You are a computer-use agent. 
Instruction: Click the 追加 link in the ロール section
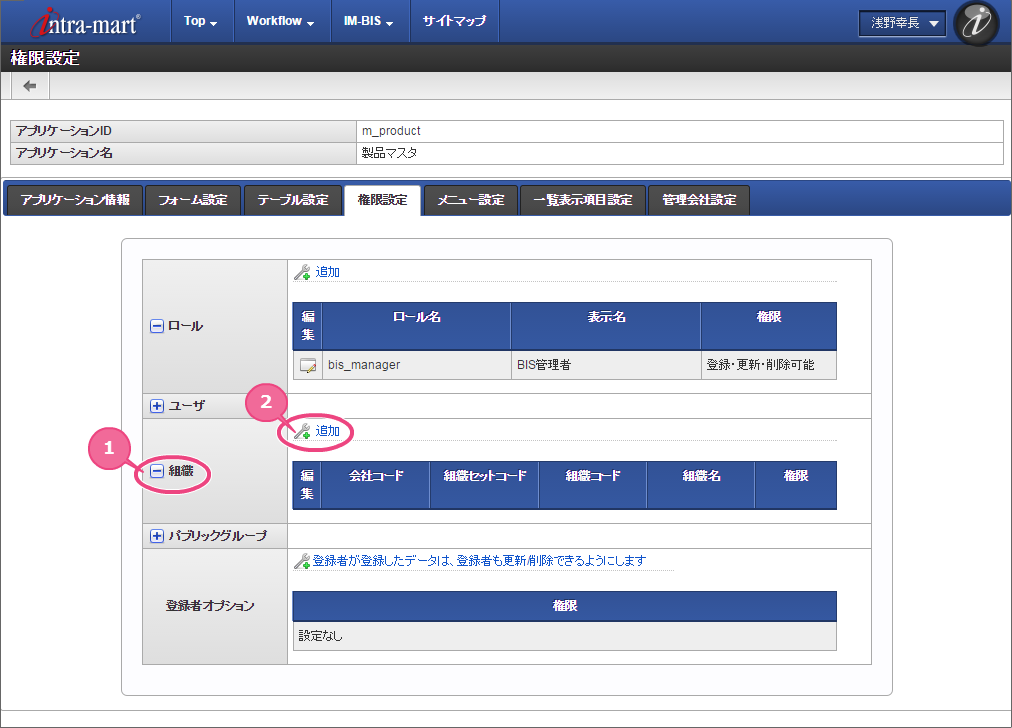tap(327, 272)
